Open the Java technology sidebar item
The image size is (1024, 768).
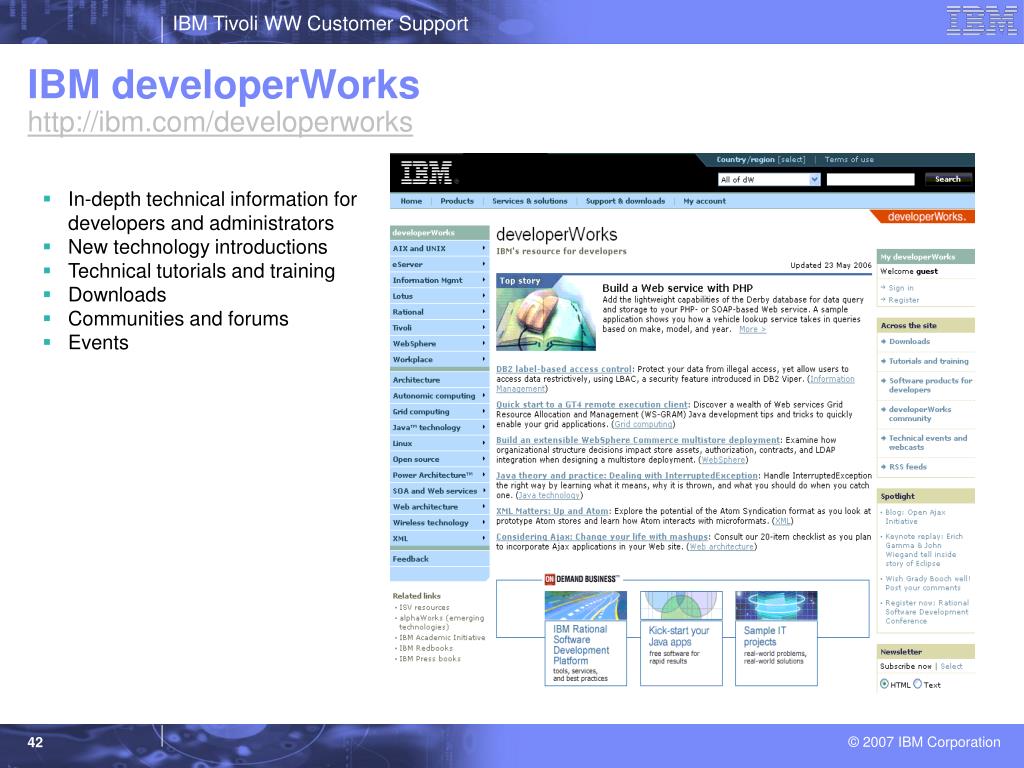440,427
